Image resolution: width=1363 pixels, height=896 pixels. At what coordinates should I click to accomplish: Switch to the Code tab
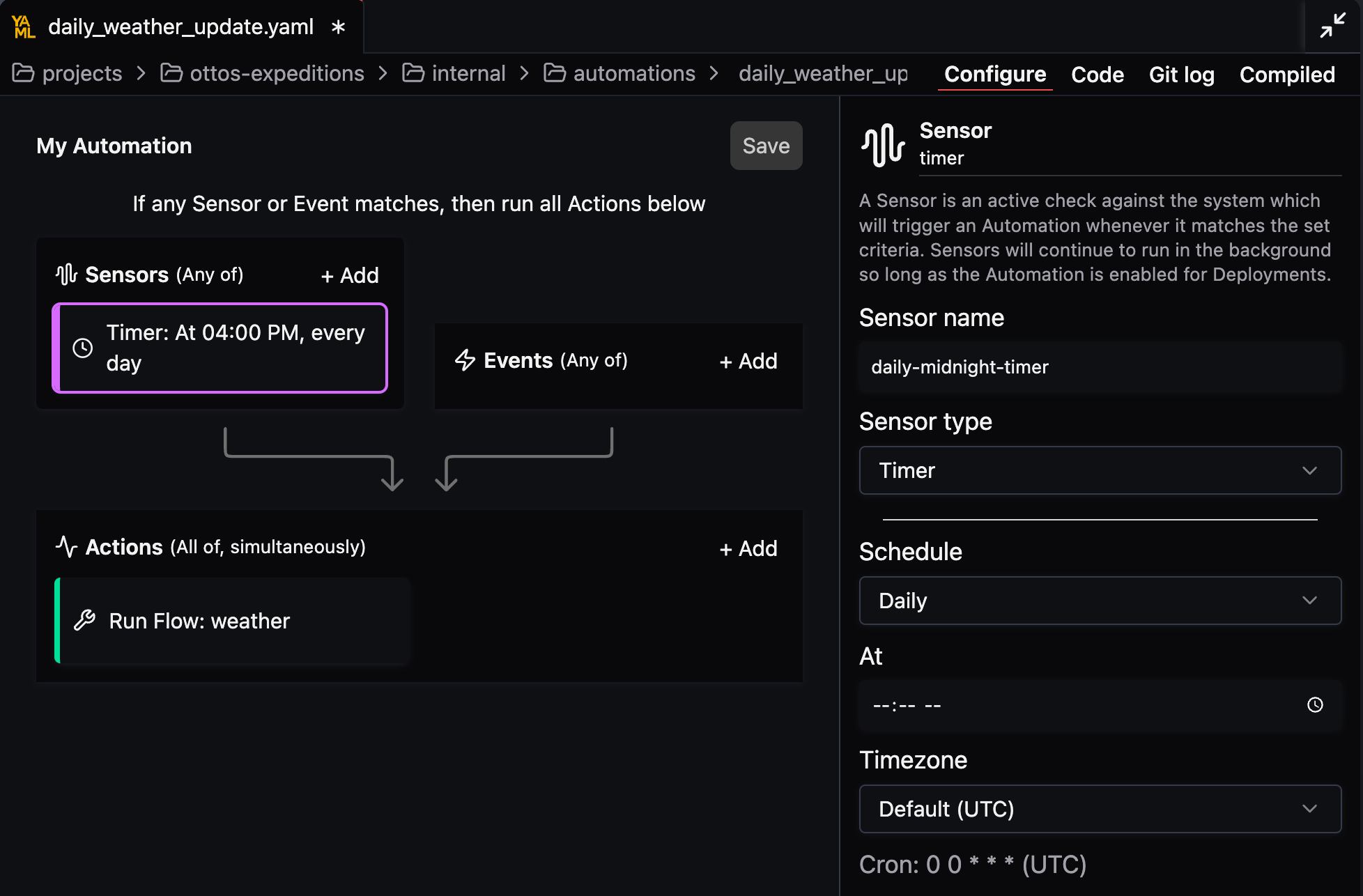click(1097, 75)
